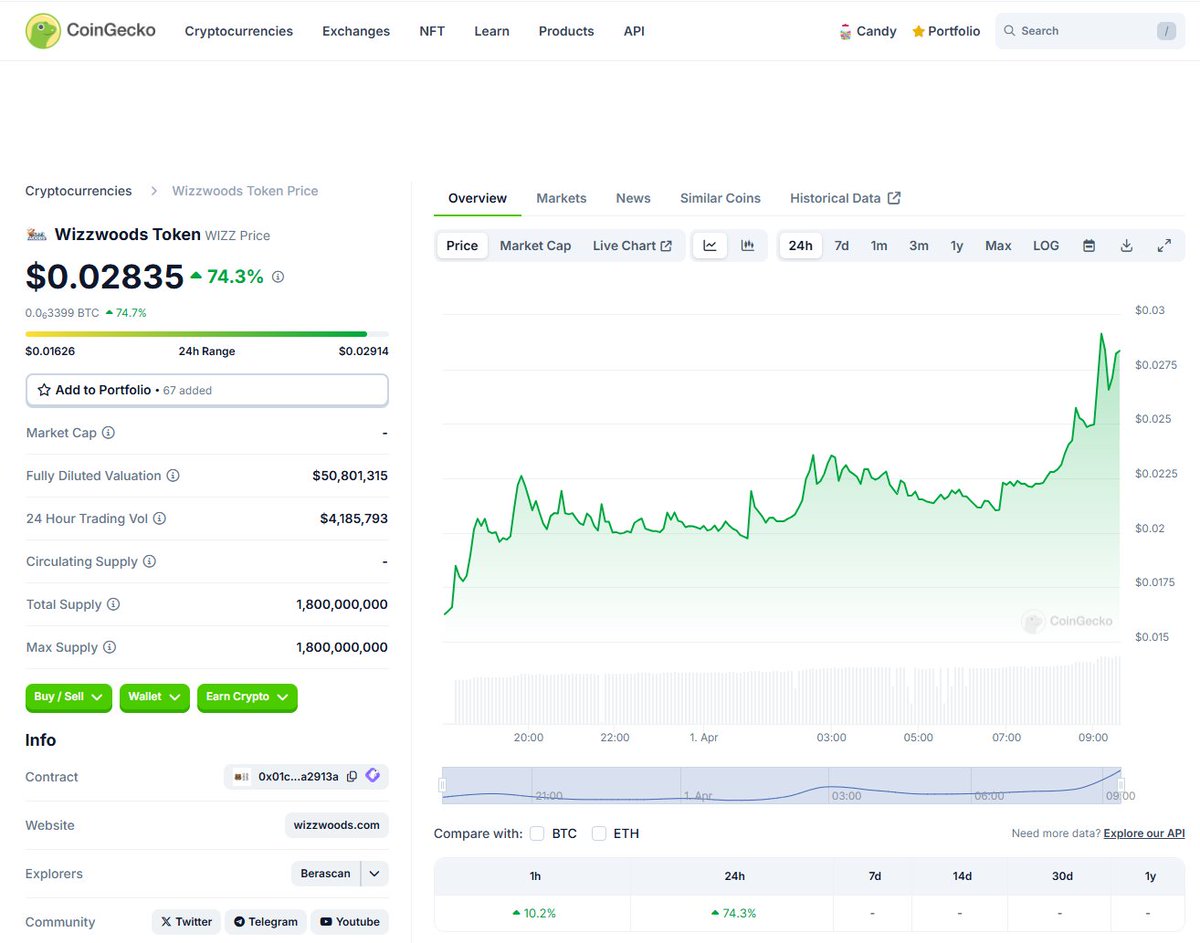Select the line chart view icon
This screenshot has height=943, width=1200.
tap(710, 245)
